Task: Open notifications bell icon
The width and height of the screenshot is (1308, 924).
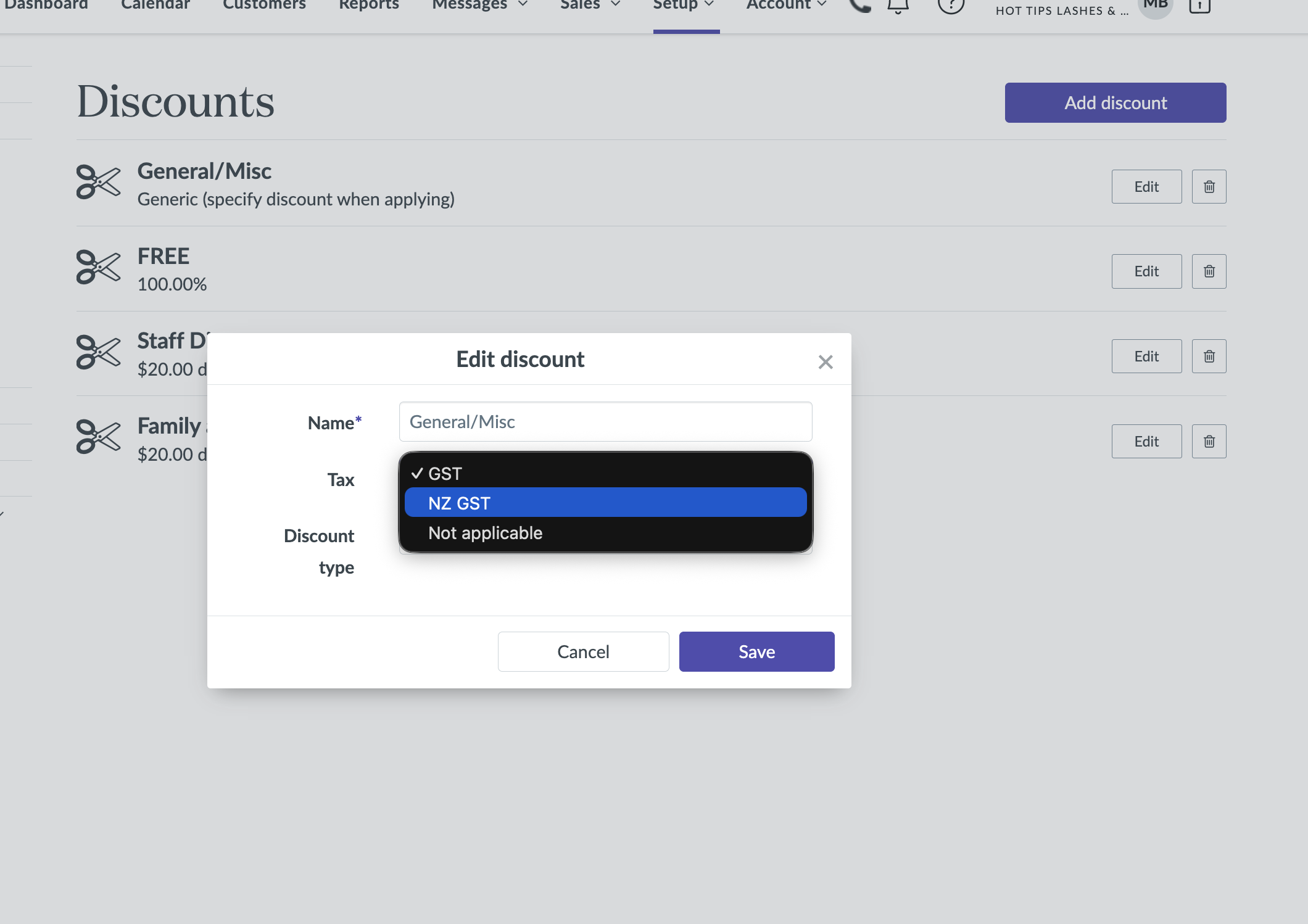Action: pos(898,6)
